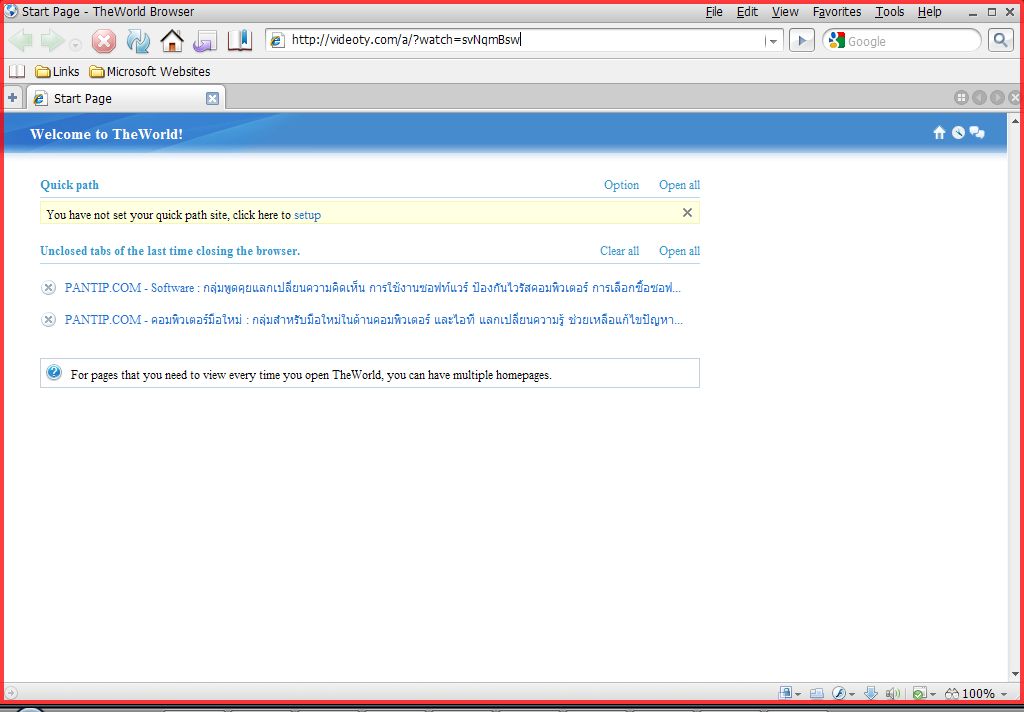1024x712 pixels.
Task: Open the navigation history dropdown arrow
Action: (x=75, y=44)
